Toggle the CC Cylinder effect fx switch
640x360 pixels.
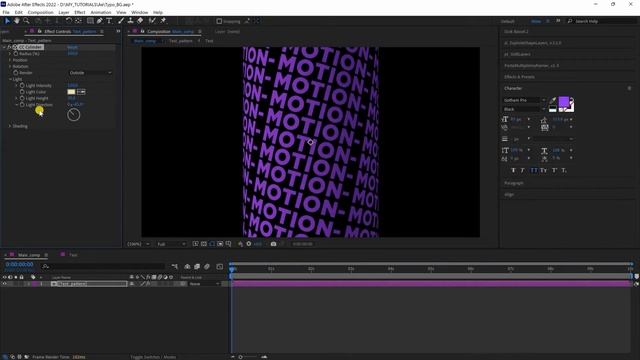(9, 47)
